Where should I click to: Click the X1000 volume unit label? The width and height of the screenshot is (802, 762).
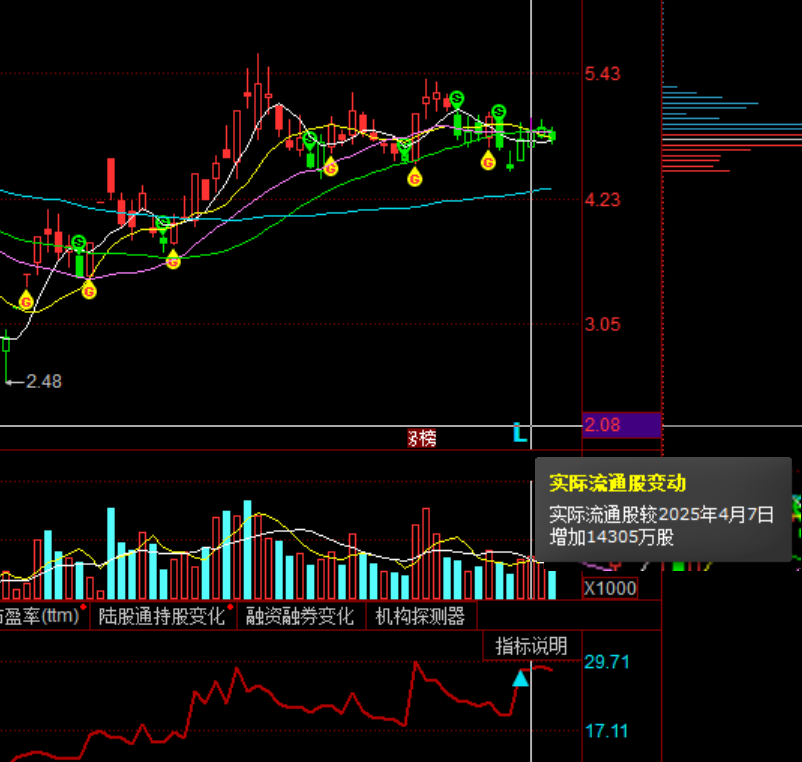pos(610,588)
